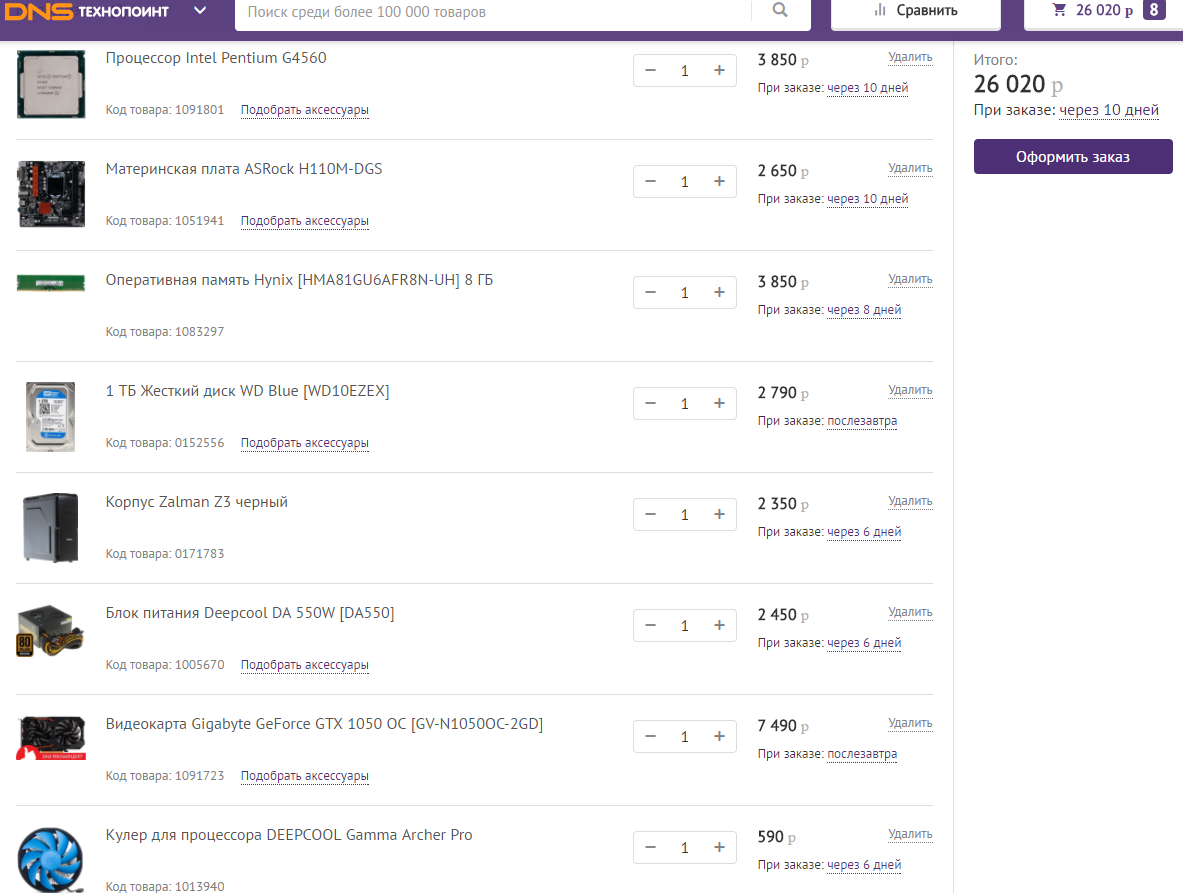Decrease quantity of Gigabyte GTX 1050 video card
Image resolution: width=1183 pixels, height=893 pixels.
click(650, 736)
